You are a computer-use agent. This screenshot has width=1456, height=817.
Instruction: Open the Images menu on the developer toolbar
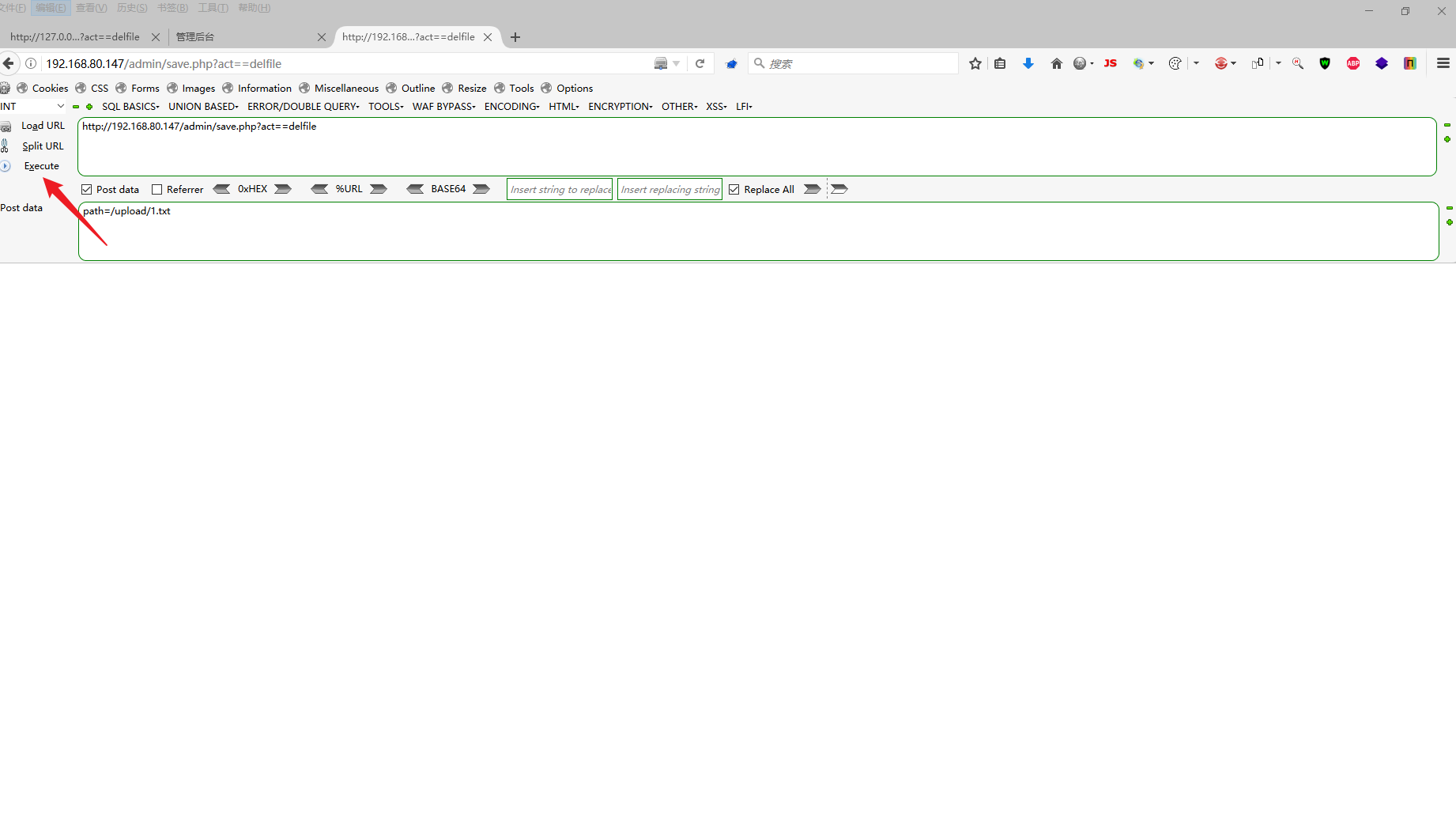coord(198,88)
